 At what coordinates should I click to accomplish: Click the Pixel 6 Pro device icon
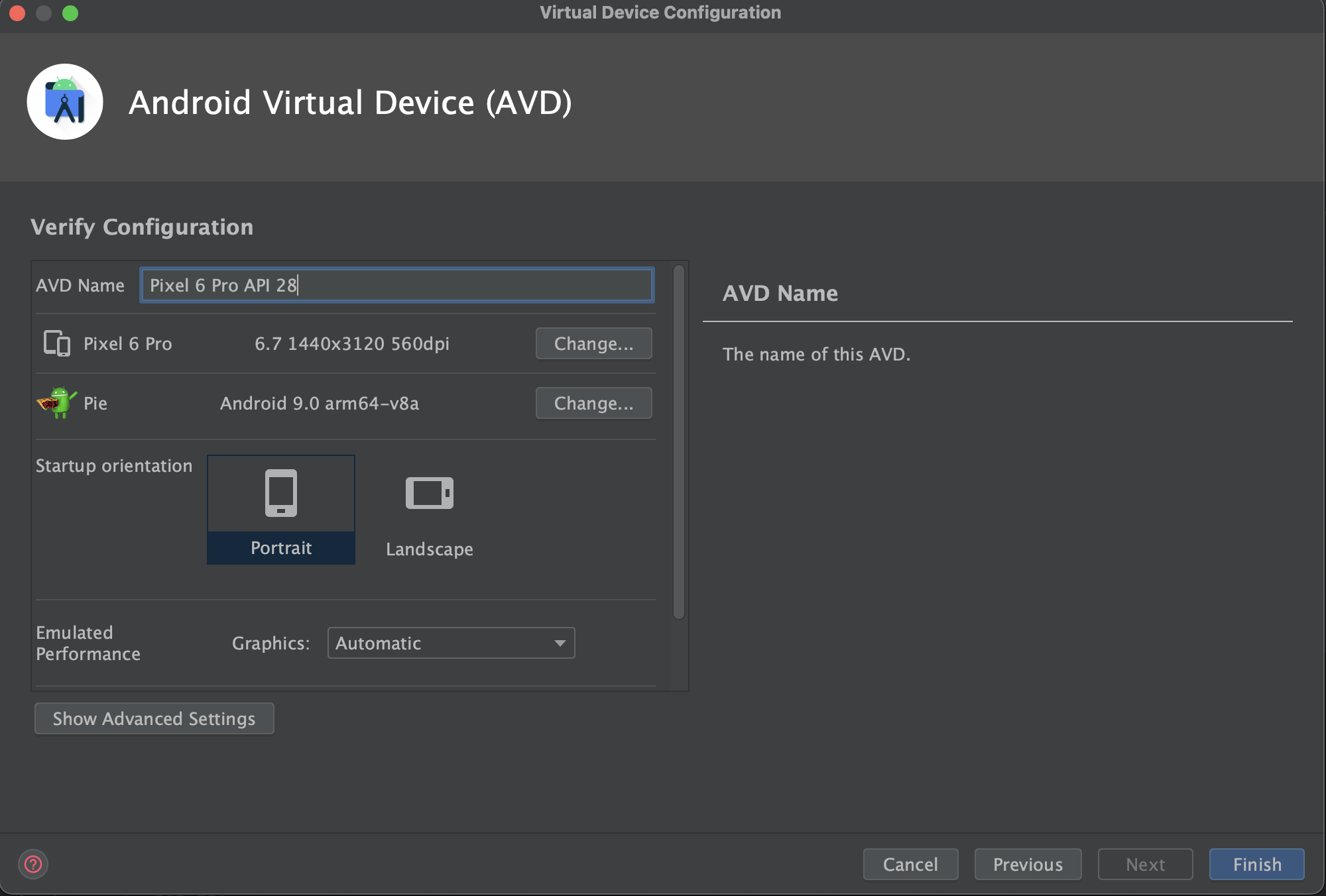click(x=57, y=343)
